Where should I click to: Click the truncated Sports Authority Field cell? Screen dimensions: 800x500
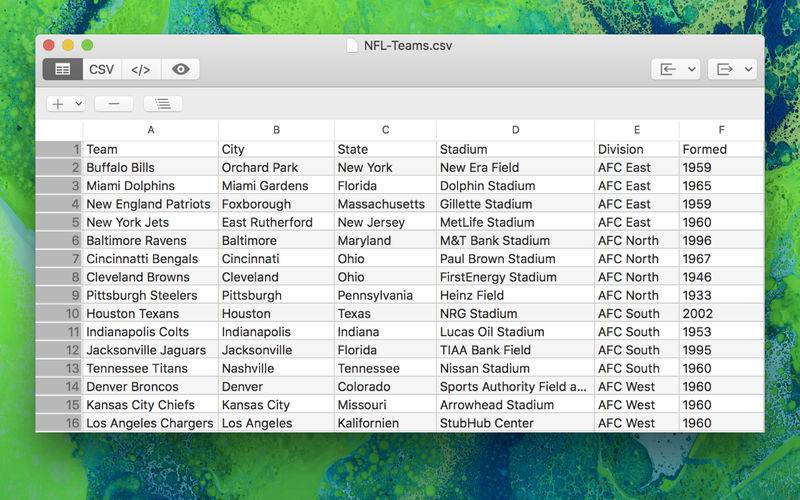[515, 387]
